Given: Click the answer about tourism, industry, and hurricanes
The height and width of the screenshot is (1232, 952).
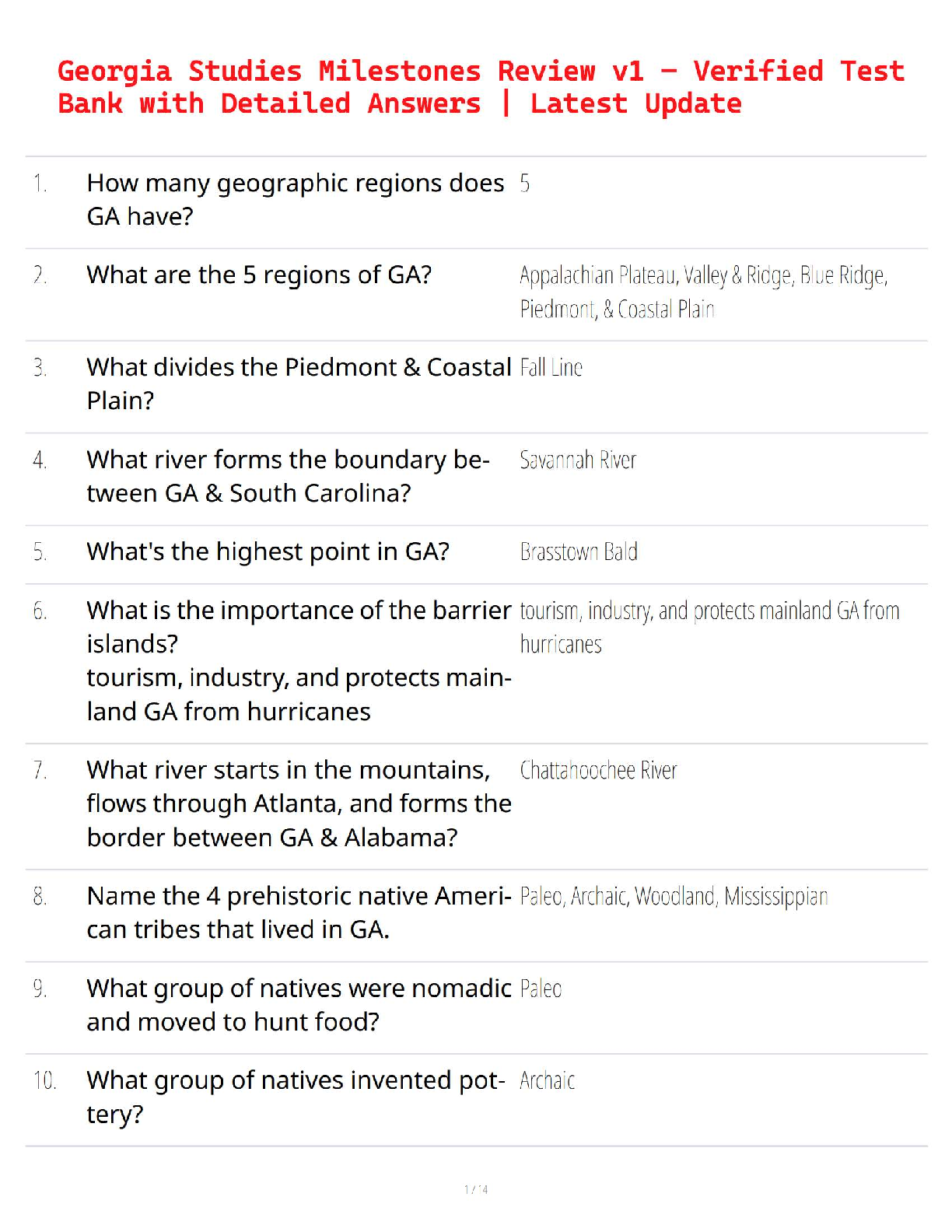Looking at the screenshot, I should tap(709, 627).
